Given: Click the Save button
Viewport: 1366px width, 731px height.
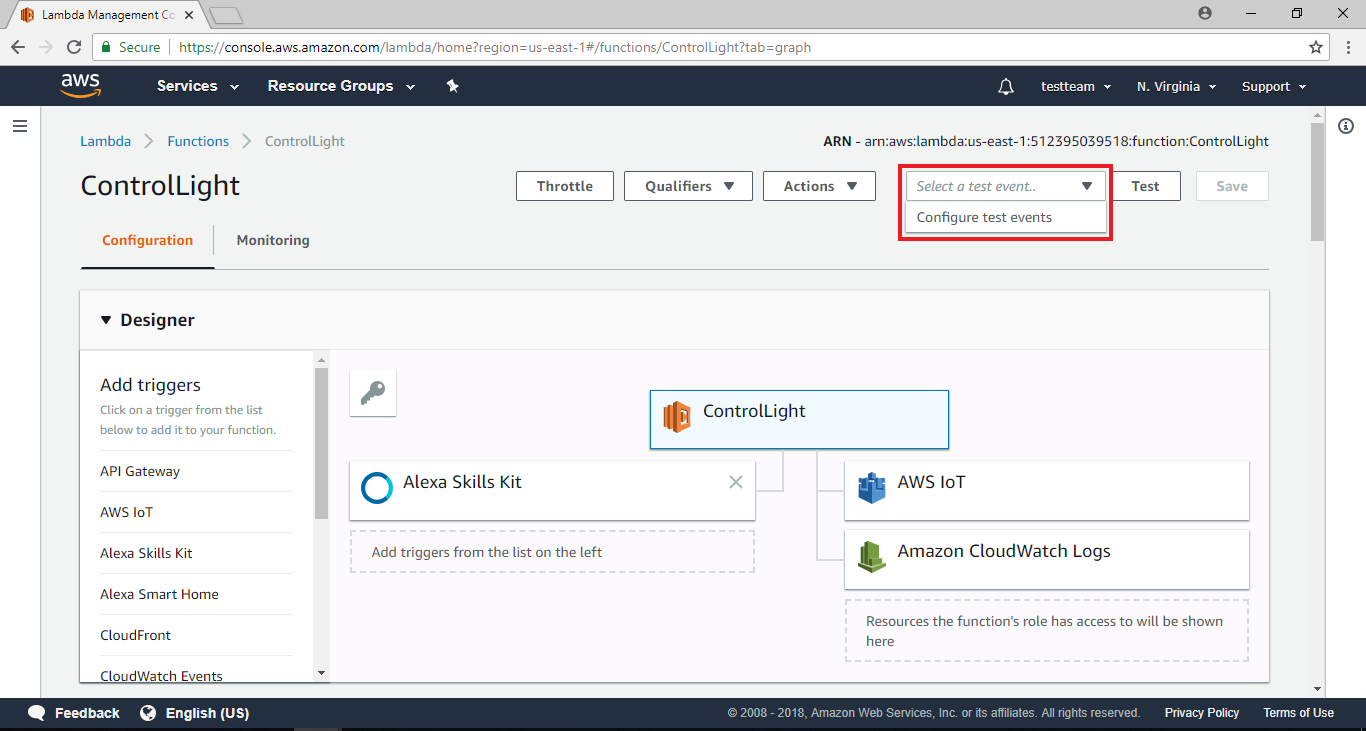Looking at the screenshot, I should pyautogui.click(x=1232, y=186).
